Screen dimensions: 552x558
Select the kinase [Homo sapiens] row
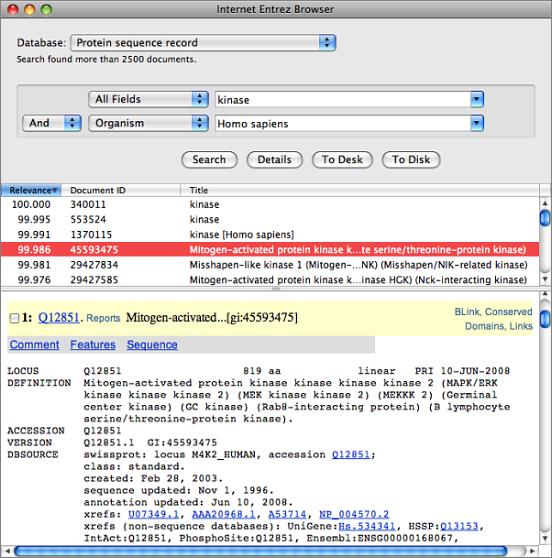270,235
